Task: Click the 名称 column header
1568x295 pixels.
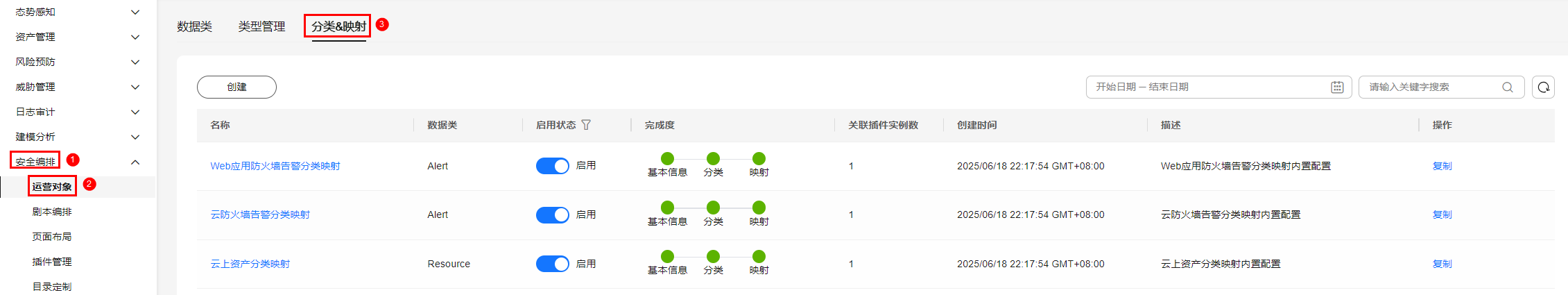Action: pos(220,125)
